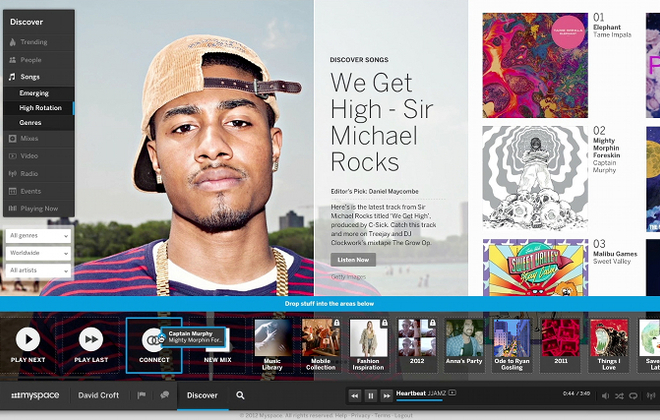Open Radio in the Discover sidebar
660x420 pixels.
point(39,173)
